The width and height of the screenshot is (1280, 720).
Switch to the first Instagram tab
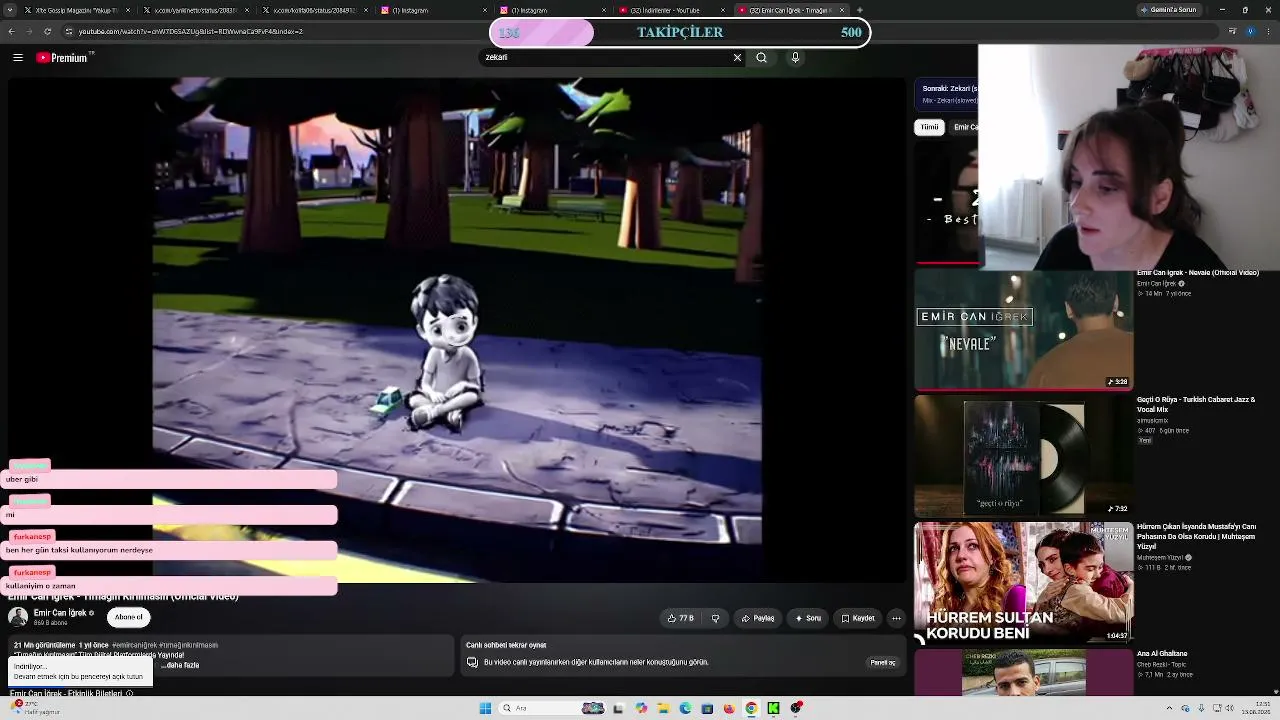point(432,10)
